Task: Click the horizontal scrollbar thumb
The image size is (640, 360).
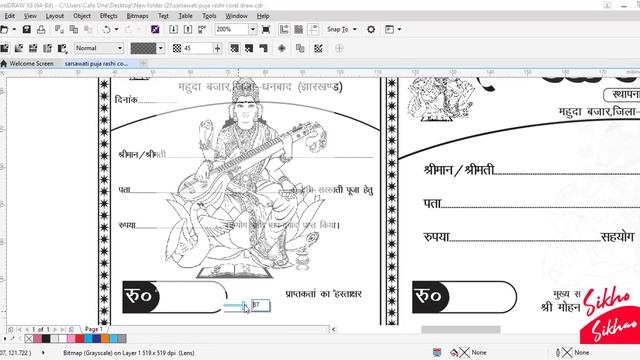Action: pyautogui.click(x=461, y=329)
